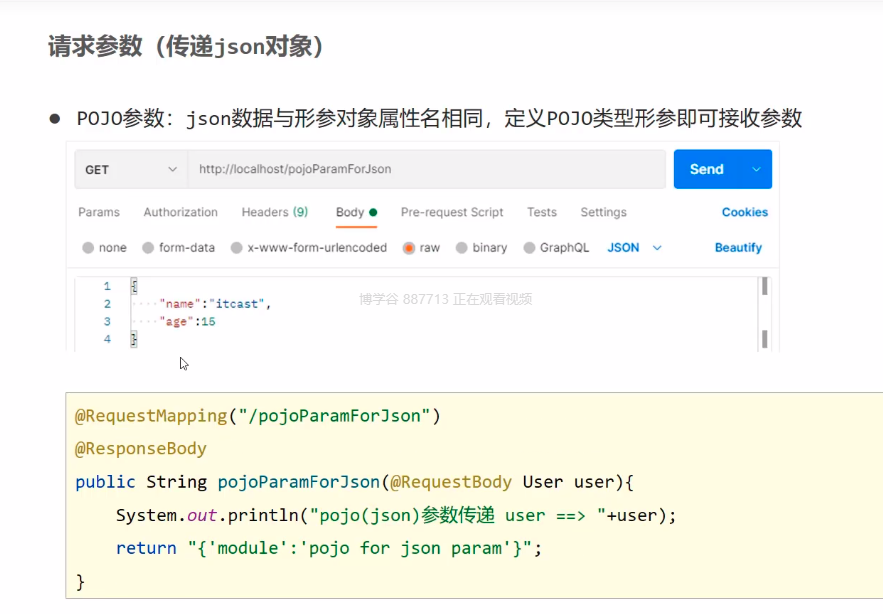This screenshot has width=883, height=614.
Task: Select the none body type radio
Action: pyautogui.click(x=89, y=248)
